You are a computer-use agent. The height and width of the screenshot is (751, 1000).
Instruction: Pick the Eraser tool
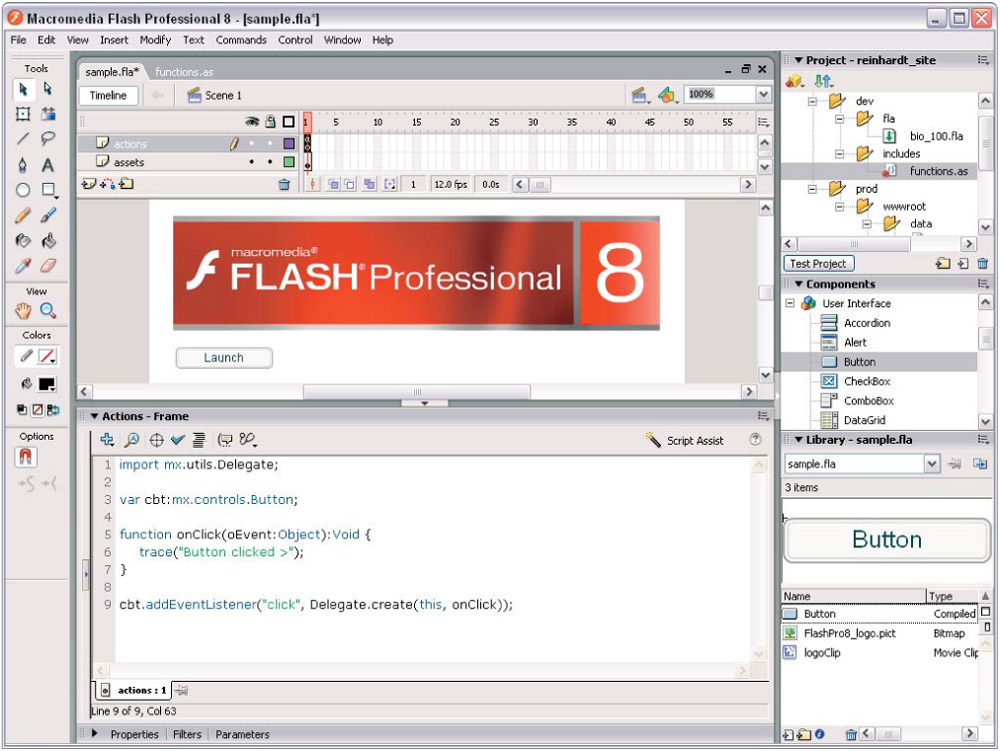coord(47,266)
